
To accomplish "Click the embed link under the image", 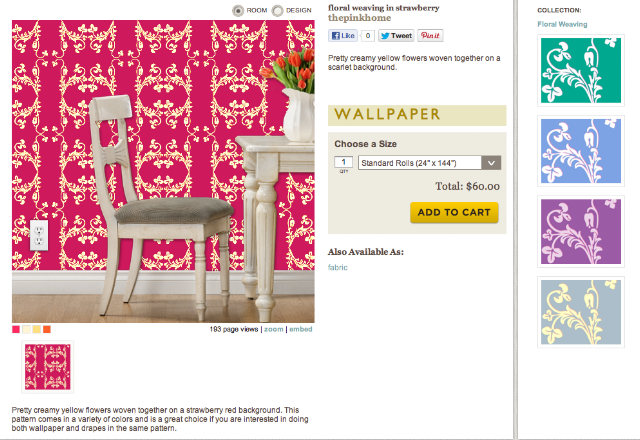I will 301,329.
